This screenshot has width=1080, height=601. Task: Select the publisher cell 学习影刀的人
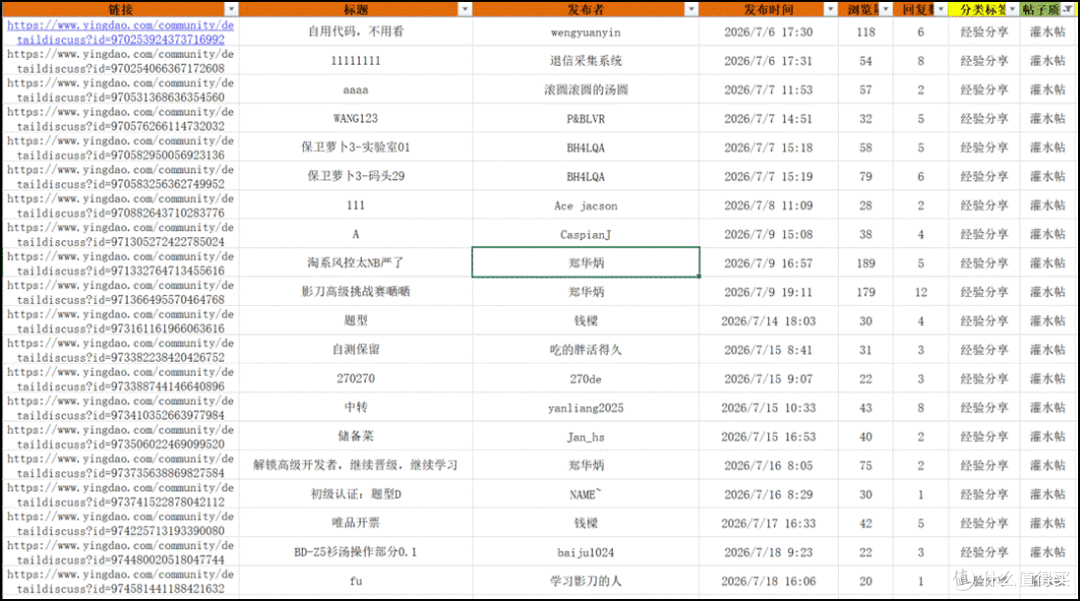point(585,581)
